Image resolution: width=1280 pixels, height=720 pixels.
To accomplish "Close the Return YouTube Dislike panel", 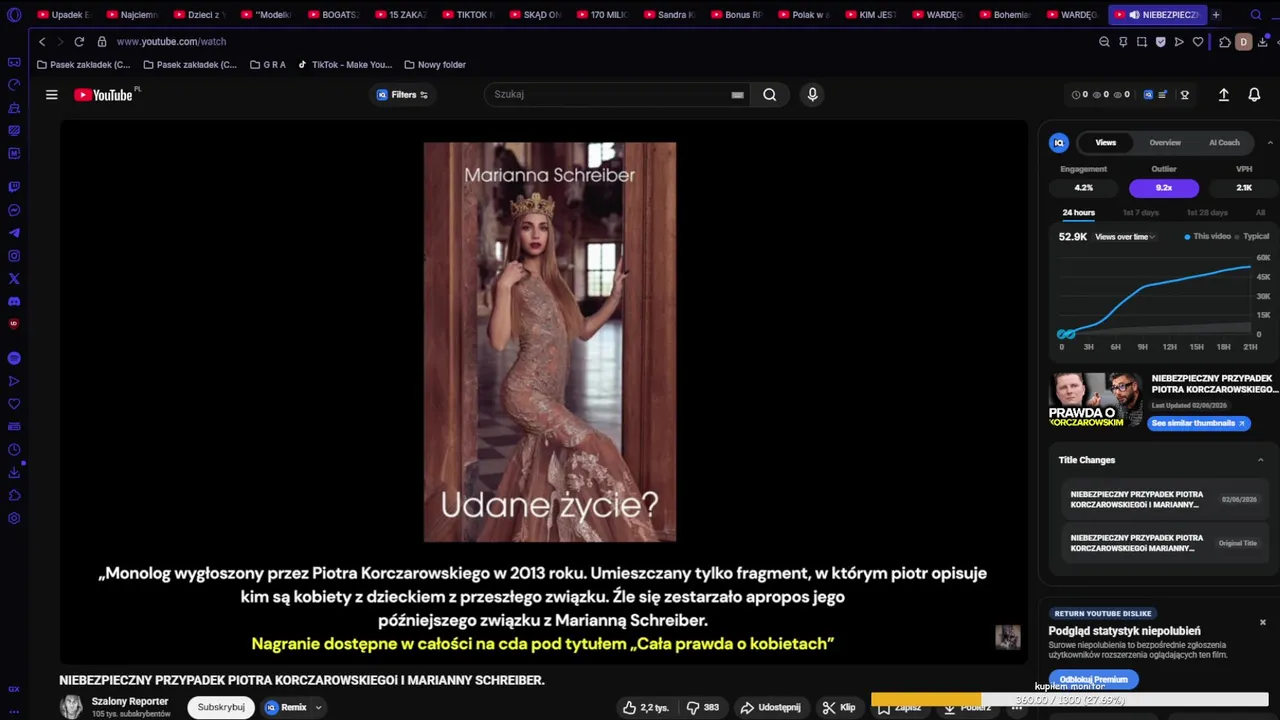I will (1262, 622).
